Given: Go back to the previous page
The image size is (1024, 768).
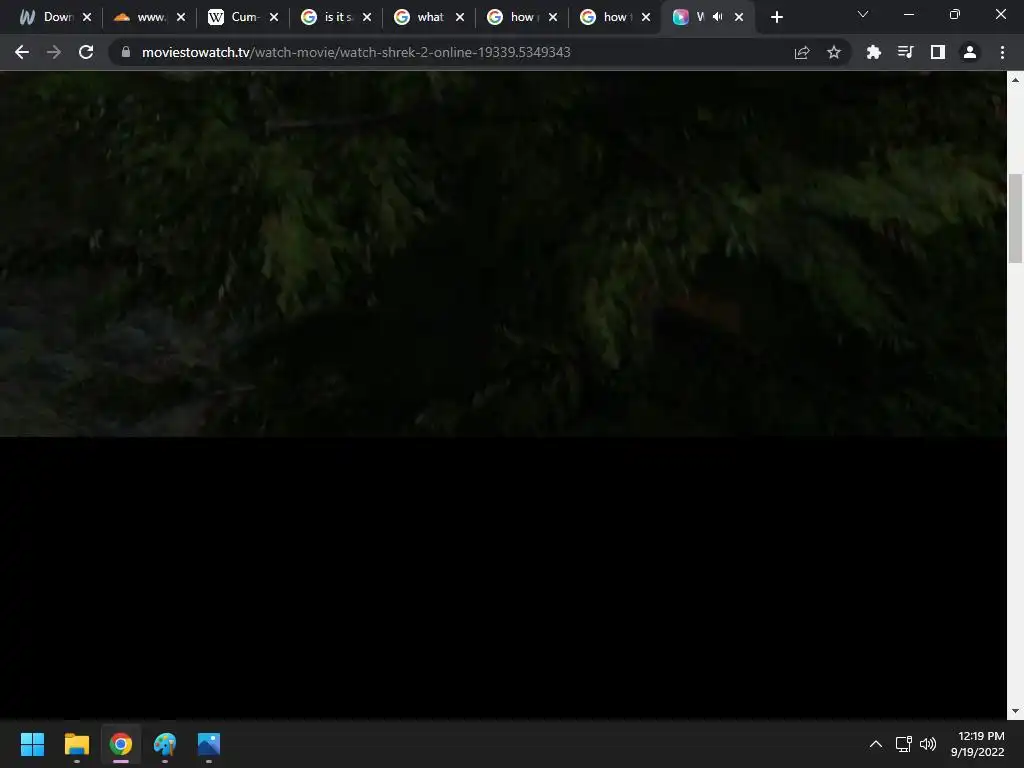Looking at the screenshot, I should pyautogui.click(x=22, y=52).
